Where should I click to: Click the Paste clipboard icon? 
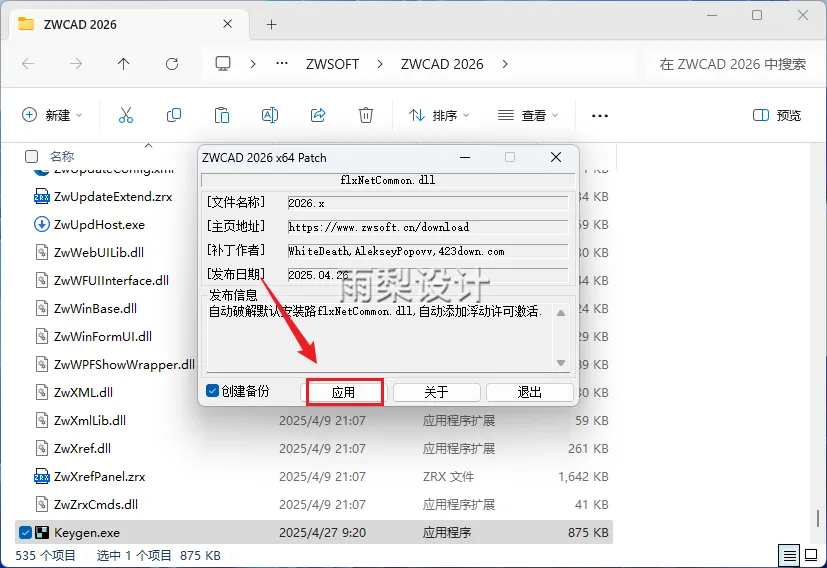(222, 115)
